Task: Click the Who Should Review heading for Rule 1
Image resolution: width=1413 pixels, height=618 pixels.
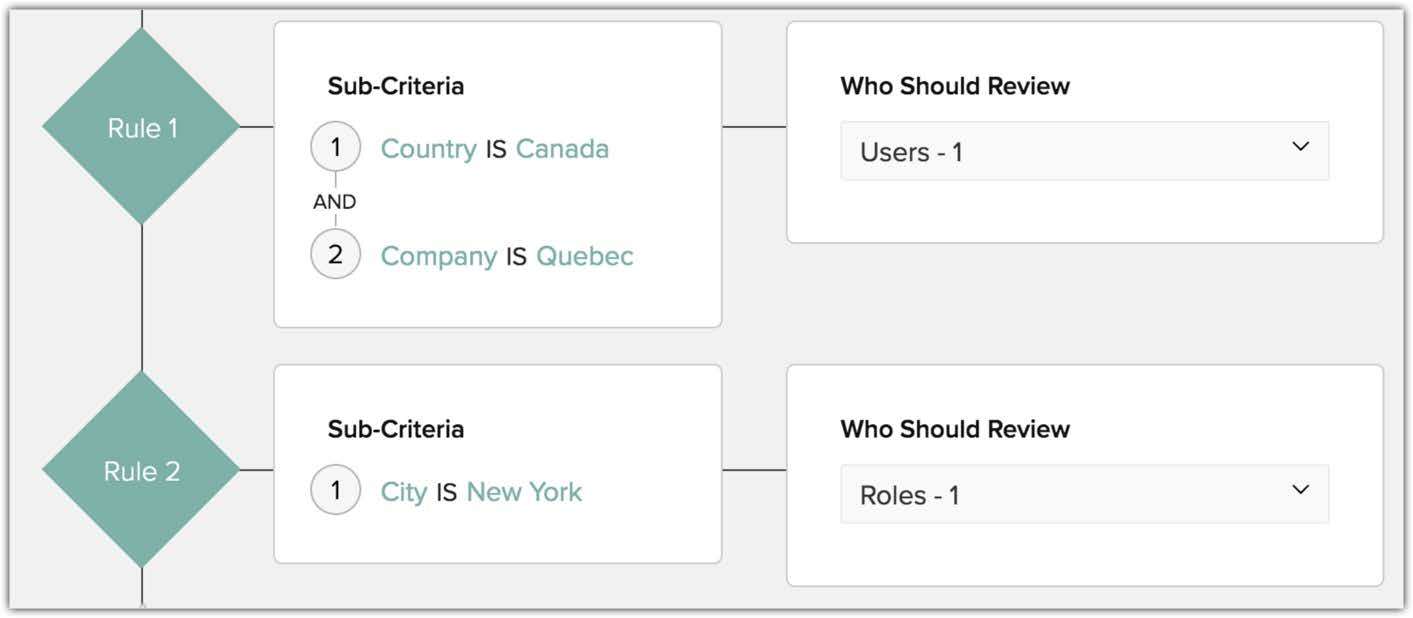Action: (955, 86)
